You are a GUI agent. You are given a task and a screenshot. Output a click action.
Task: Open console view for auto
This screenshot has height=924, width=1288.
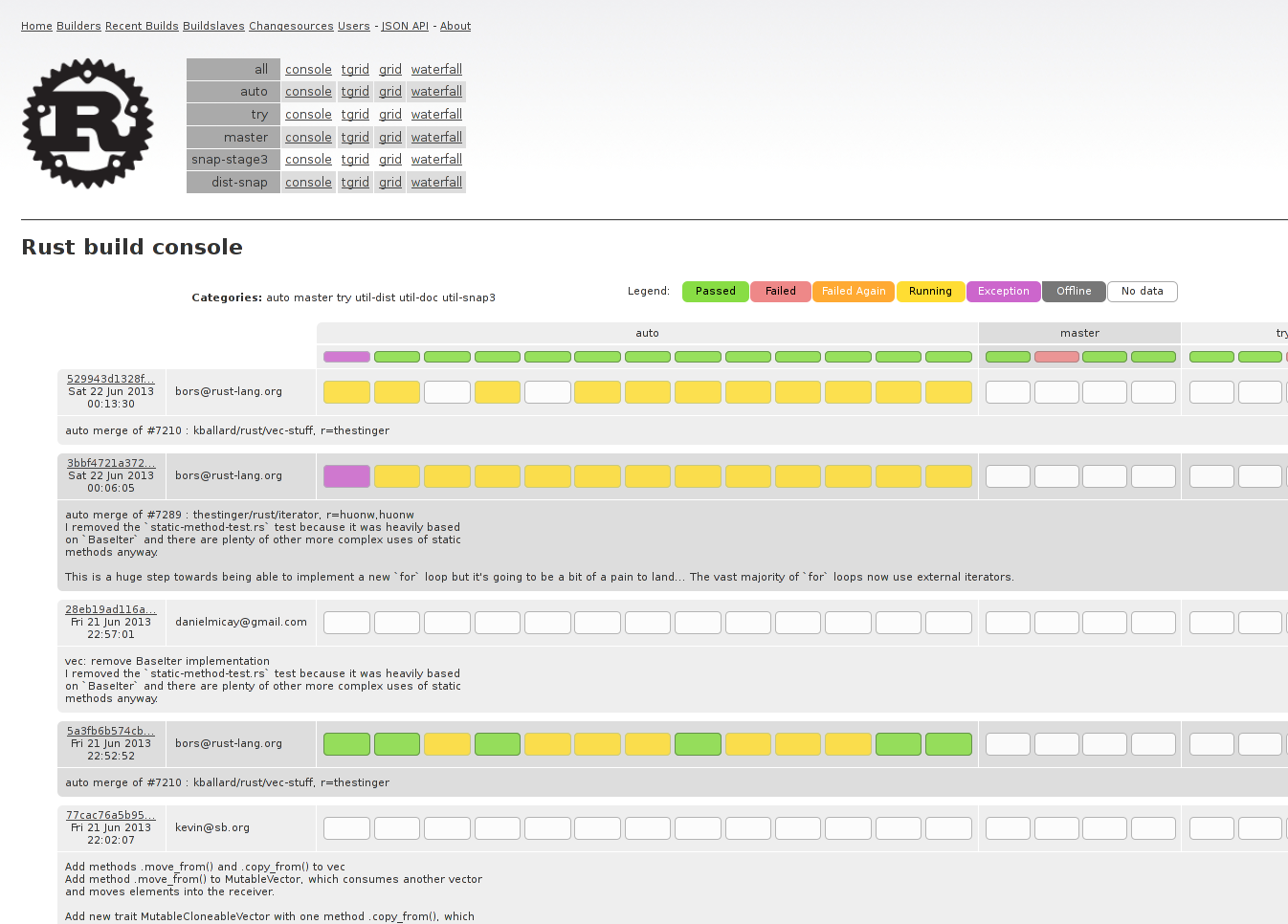tap(308, 92)
